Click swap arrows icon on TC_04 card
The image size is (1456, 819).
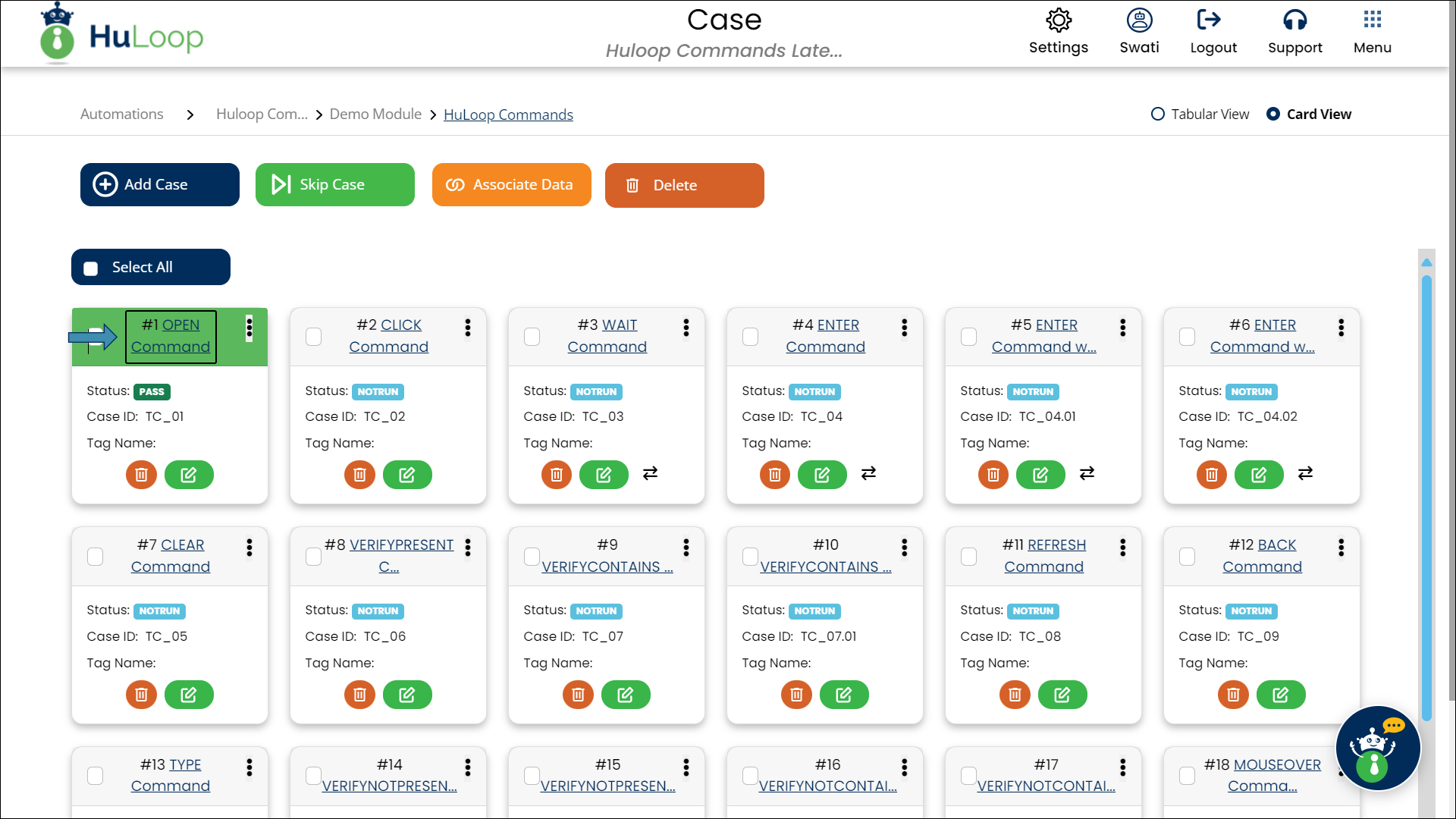868,473
